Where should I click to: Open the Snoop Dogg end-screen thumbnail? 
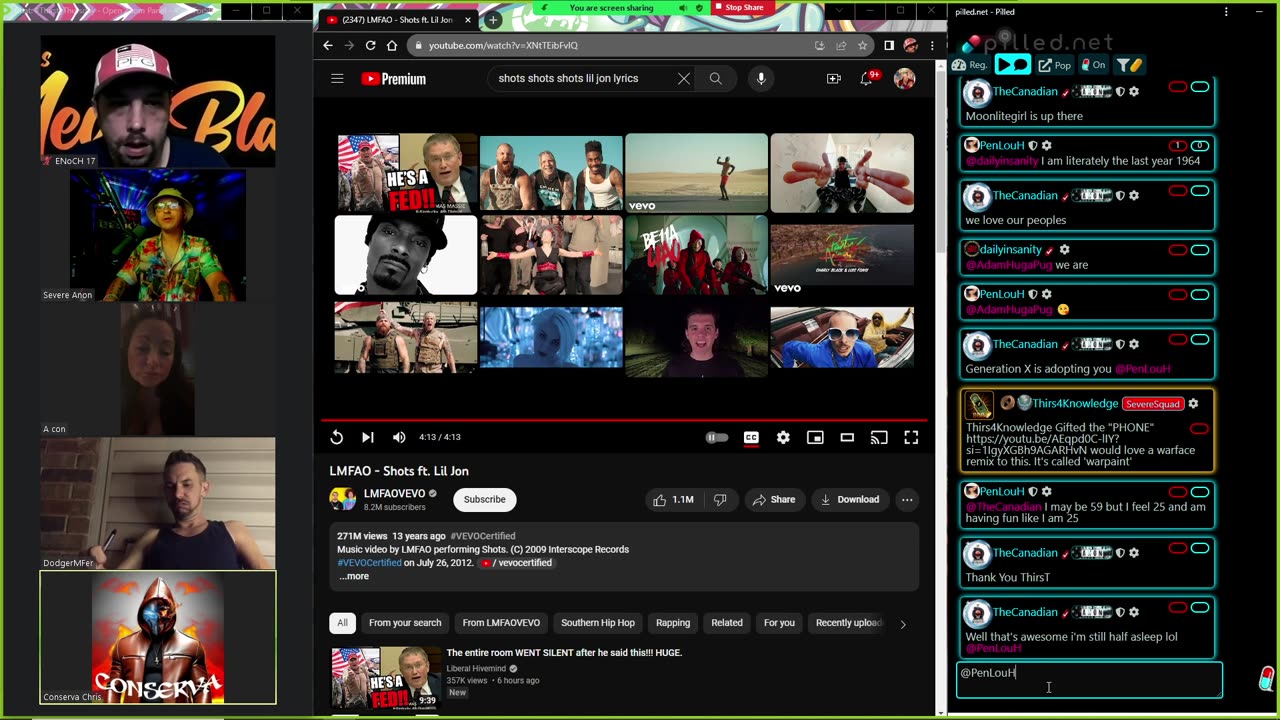406,255
